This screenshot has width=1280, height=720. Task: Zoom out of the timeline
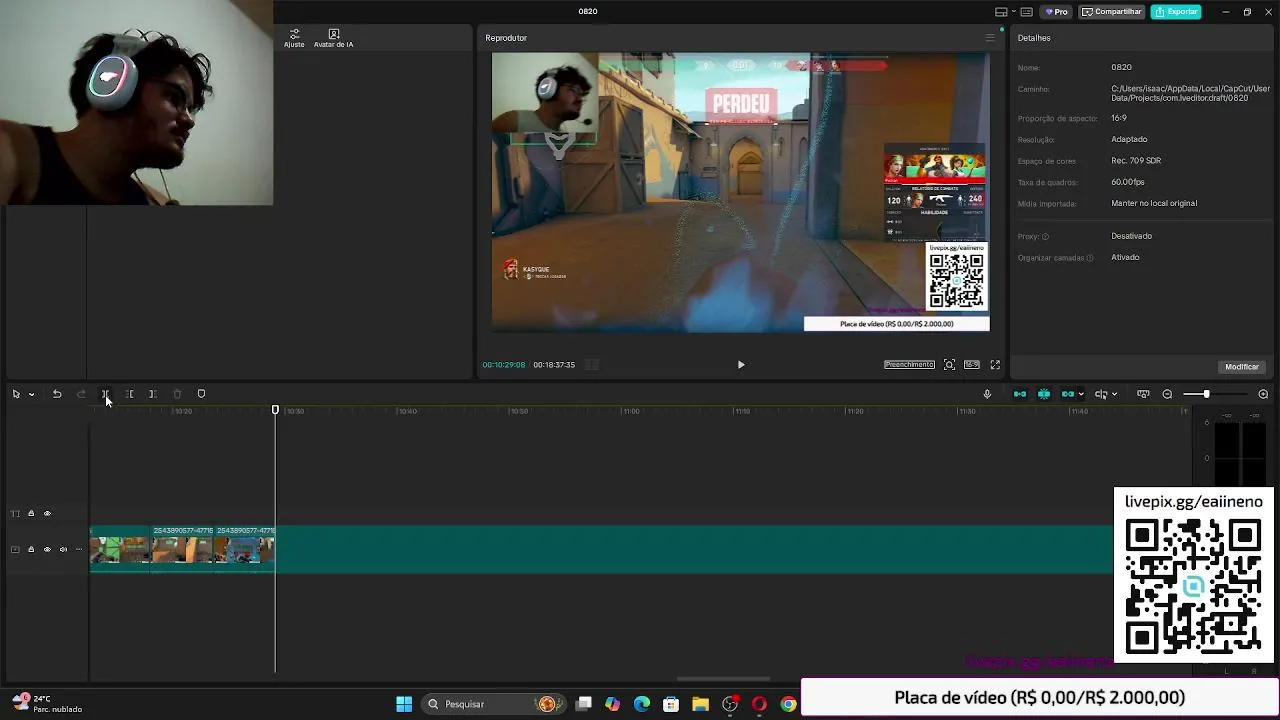coord(1167,394)
